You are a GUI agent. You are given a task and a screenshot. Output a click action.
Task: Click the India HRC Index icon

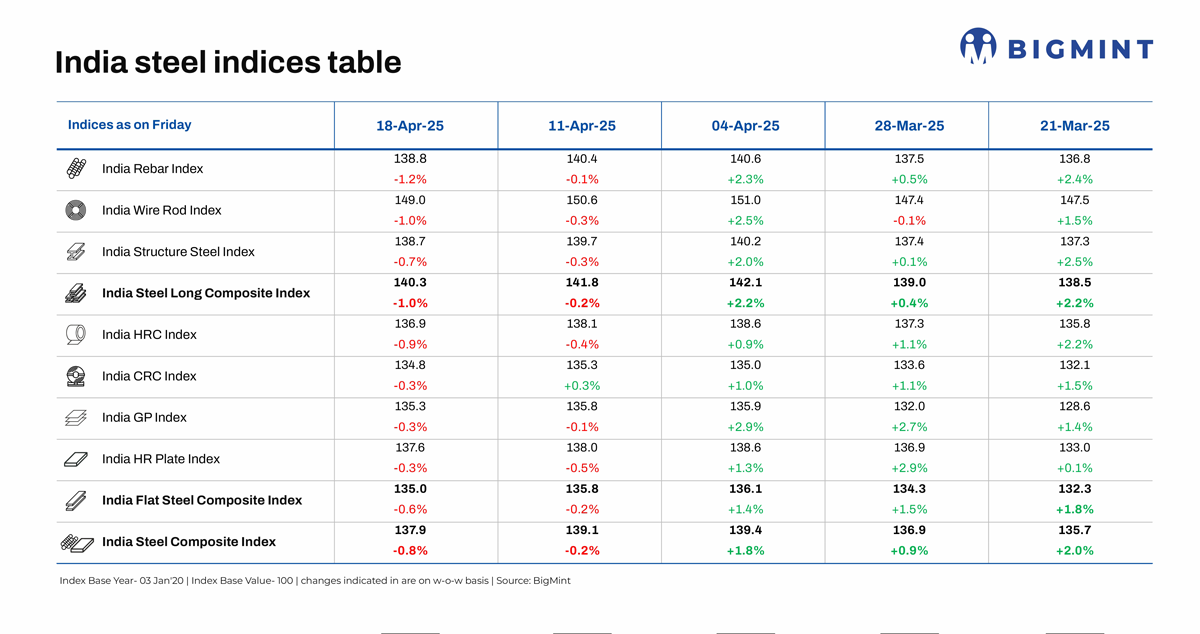(x=76, y=335)
